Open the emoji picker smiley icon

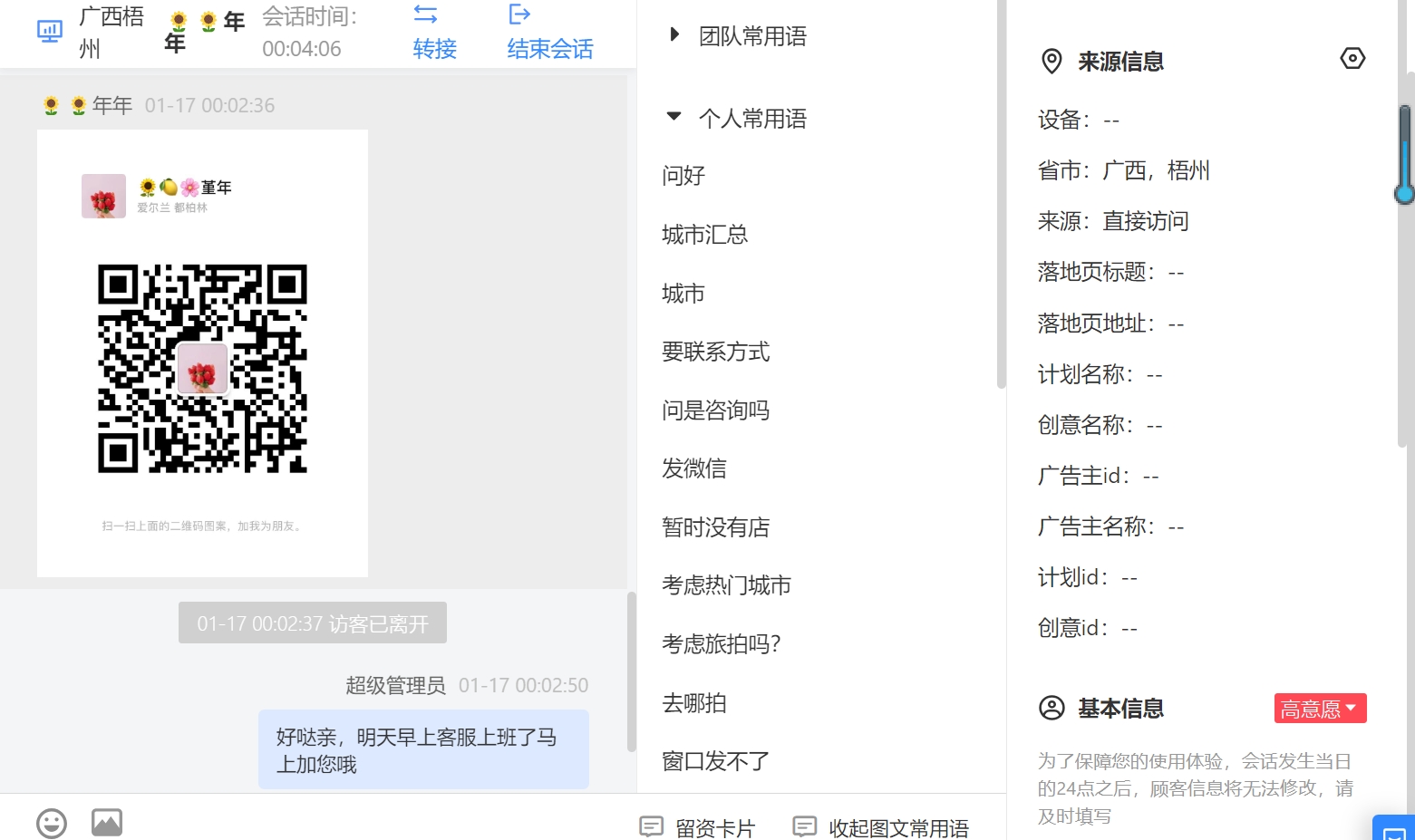pyautogui.click(x=52, y=823)
